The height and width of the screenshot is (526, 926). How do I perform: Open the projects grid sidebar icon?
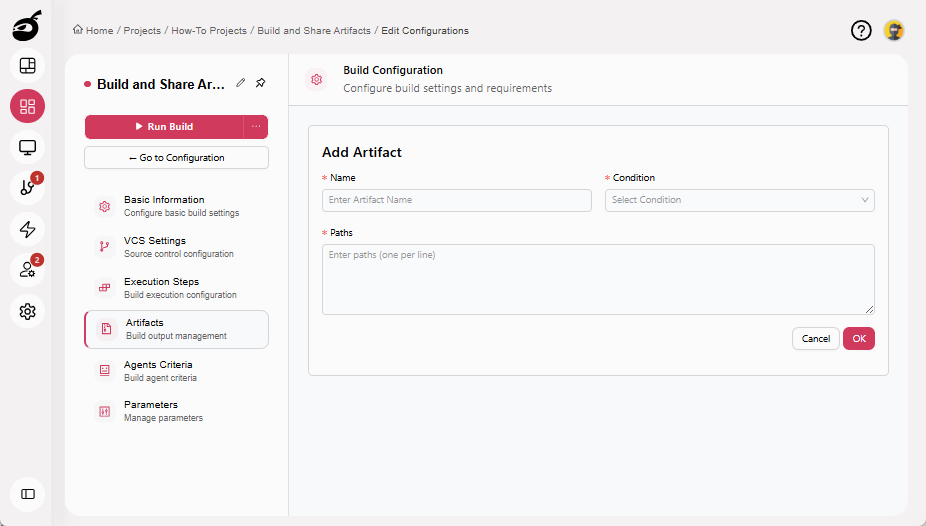27,106
